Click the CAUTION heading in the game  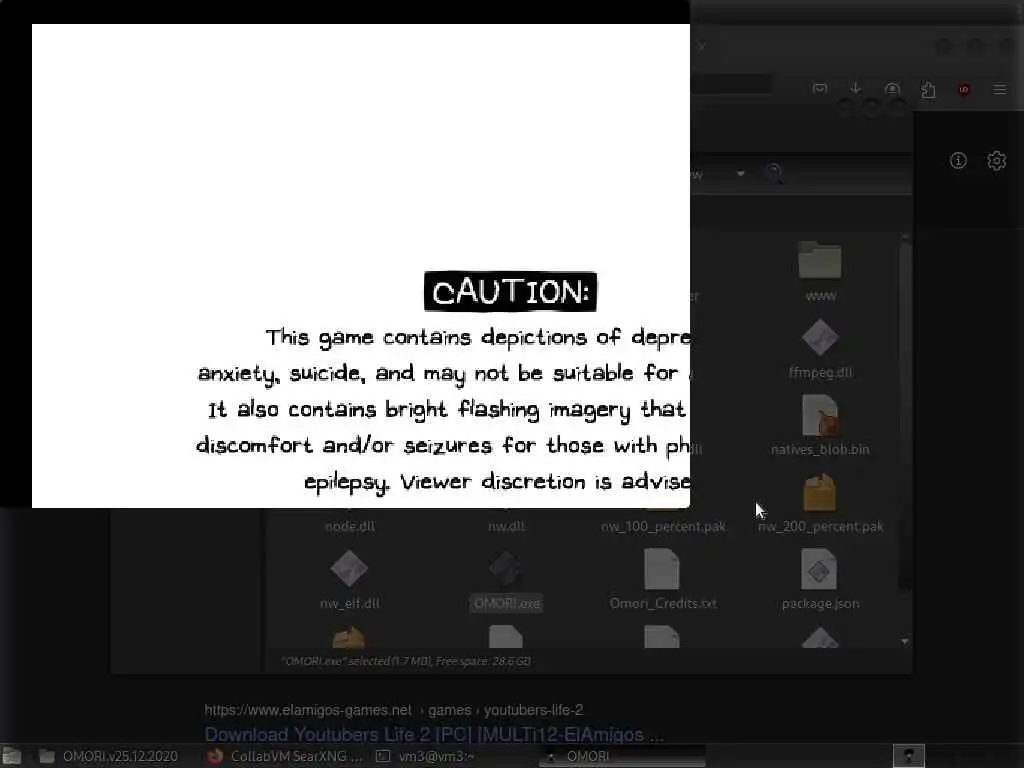pyautogui.click(x=510, y=291)
